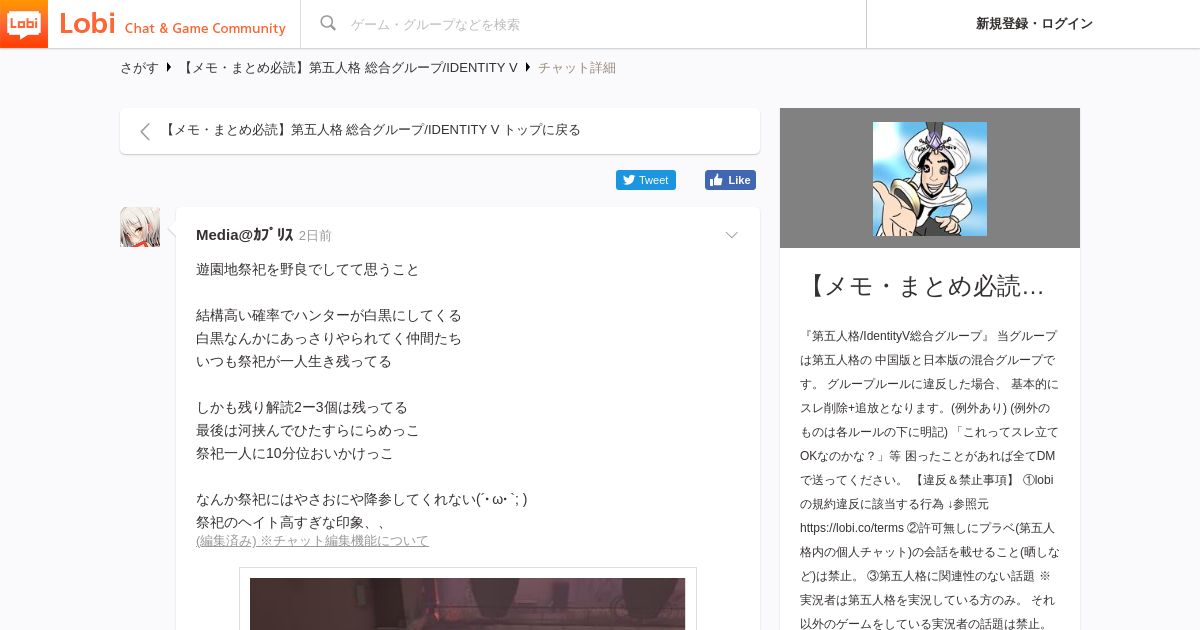Focus the game and group search field
Viewport: 1200px width, 630px height.
(600, 24)
